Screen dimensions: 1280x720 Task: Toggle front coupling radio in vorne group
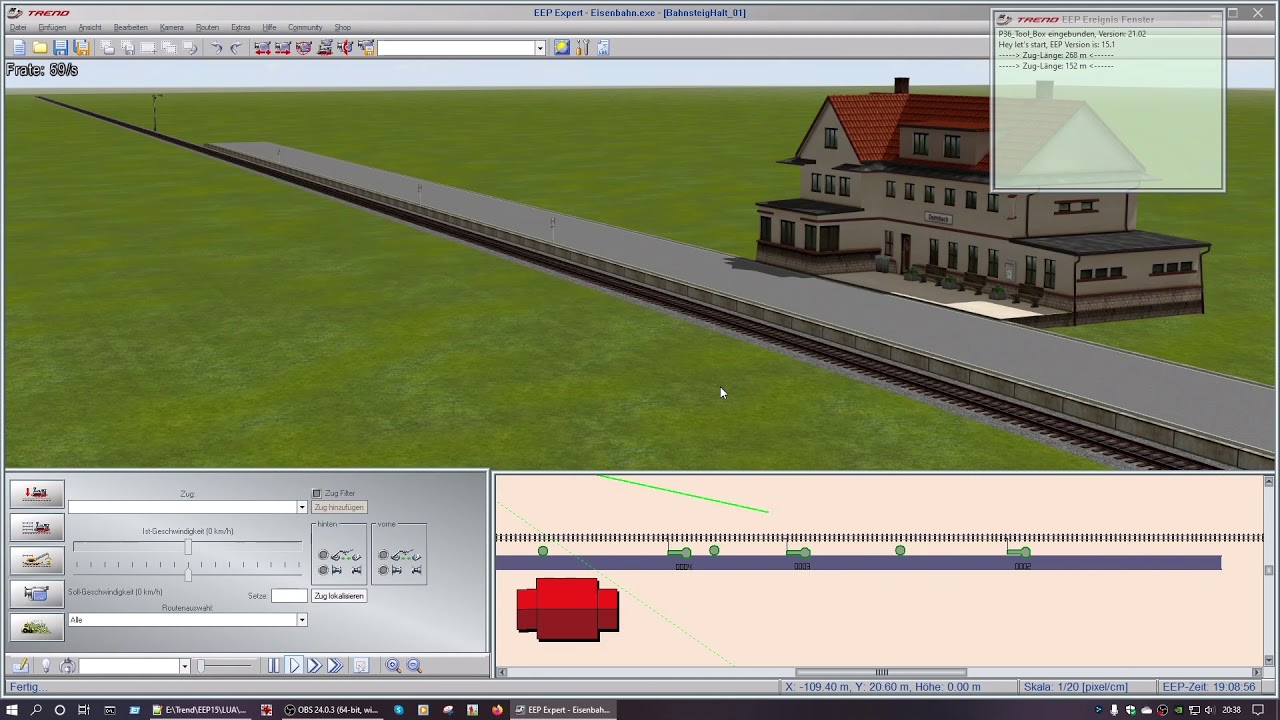(x=383, y=556)
